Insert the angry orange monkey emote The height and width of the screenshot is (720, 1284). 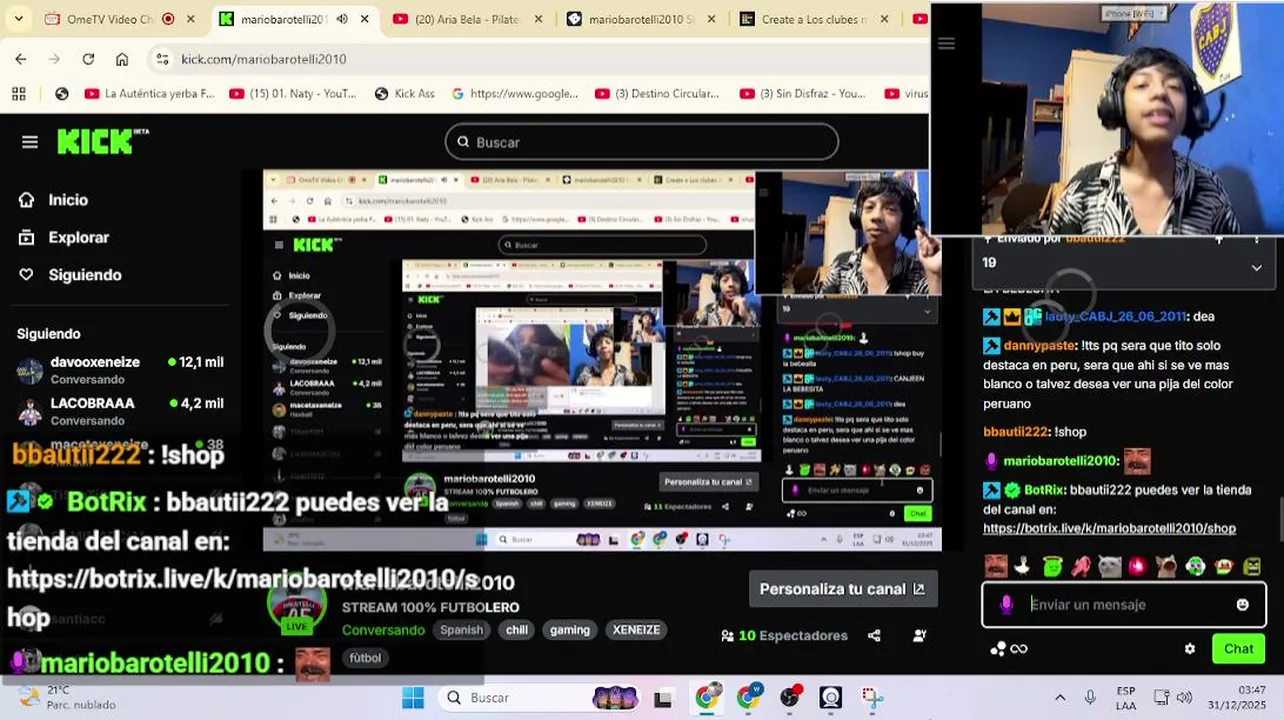[1224, 566]
